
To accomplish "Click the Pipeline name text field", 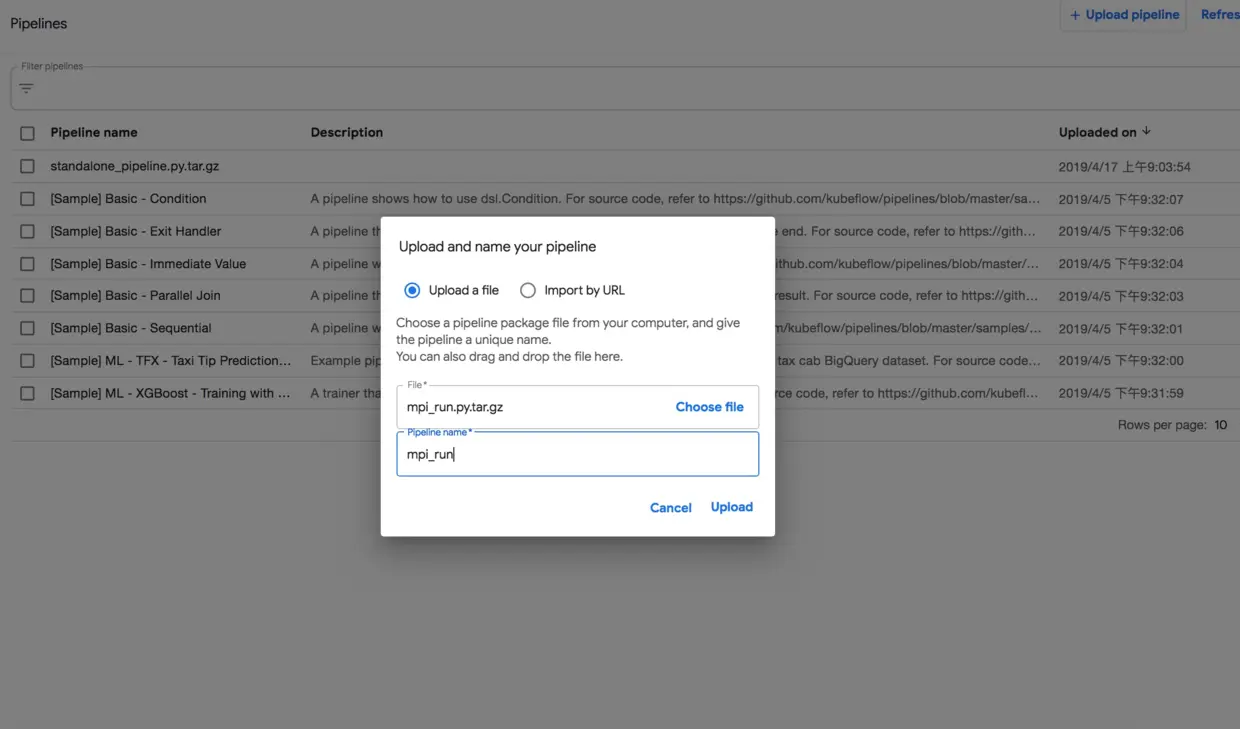I will click(577, 454).
